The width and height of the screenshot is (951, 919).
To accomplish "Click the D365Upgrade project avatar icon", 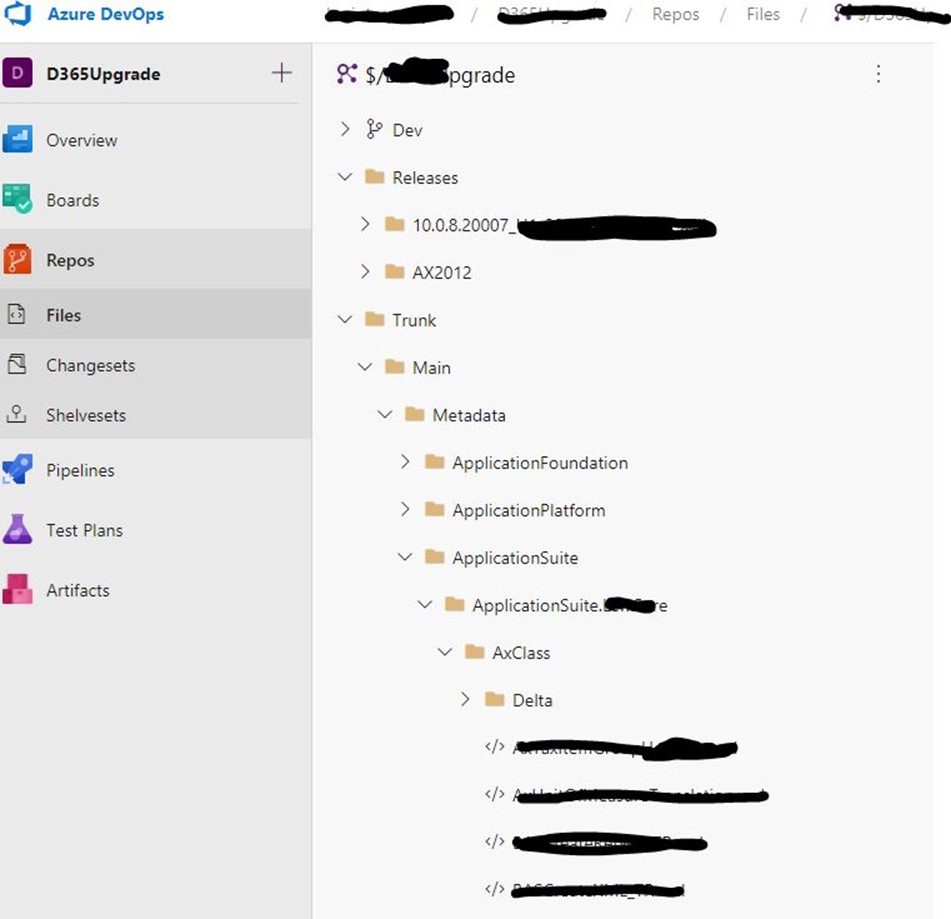I will (x=18, y=73).
